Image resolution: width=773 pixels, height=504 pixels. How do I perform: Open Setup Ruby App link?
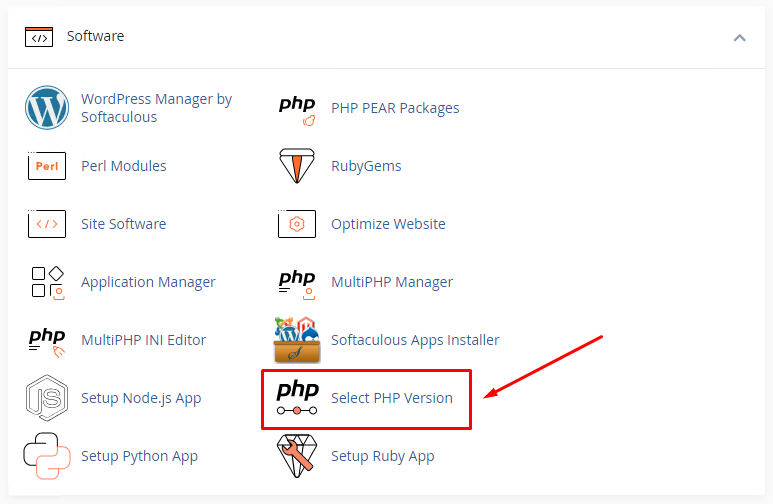click(383, 456)
